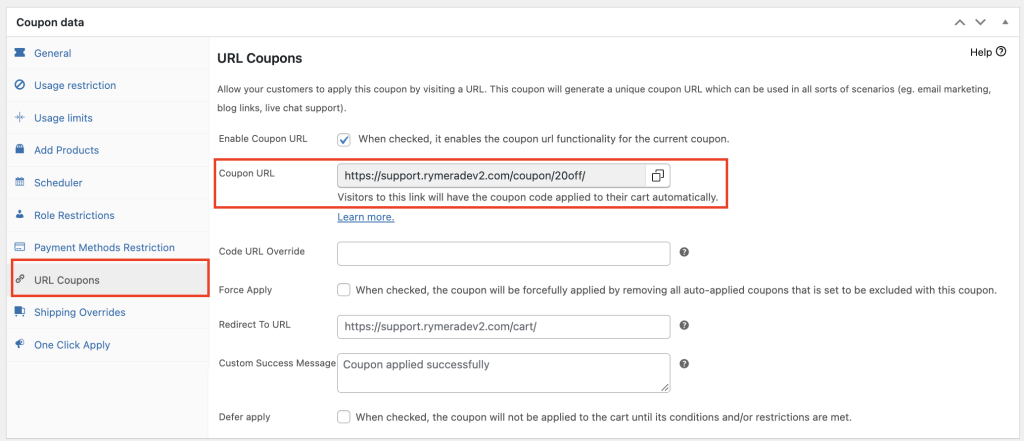Click the One Click Apply megaphone icon
The height and width of the screenshot is (441, 1024).
(x=20, y=344)
